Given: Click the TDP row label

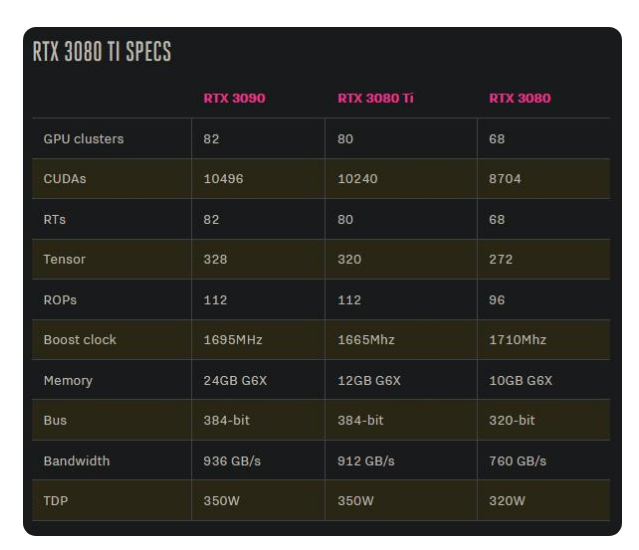Looking at the screenshot, I should click(56, 501).
